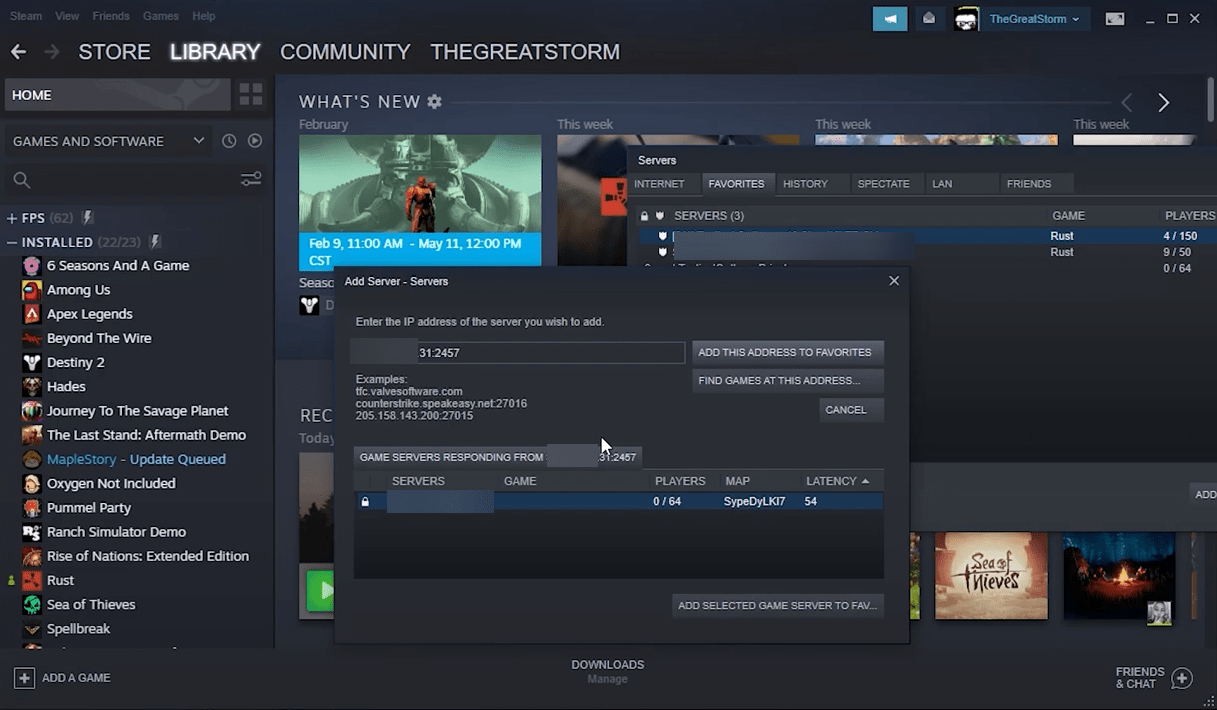Image resolution: width=1217 pixels, height=710 pixels.
Task: Open the THEGREATSTORM profile tab
Action: click(x=525, y=52)
